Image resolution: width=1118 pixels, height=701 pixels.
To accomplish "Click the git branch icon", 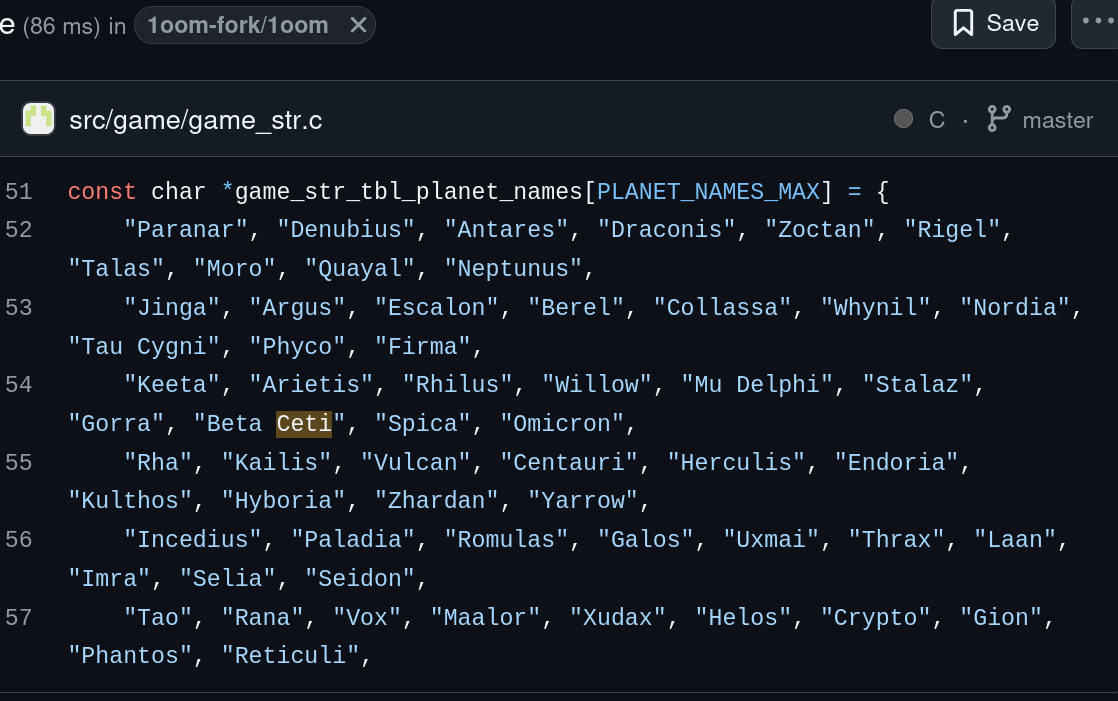I will [998, 119].
